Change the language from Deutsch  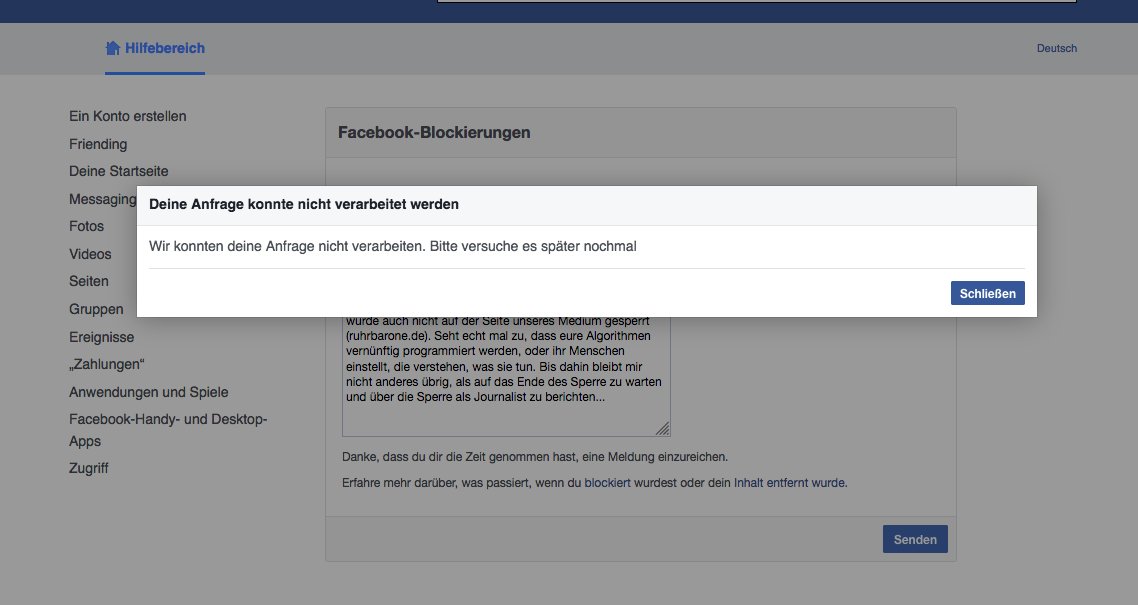point(1056,47)
